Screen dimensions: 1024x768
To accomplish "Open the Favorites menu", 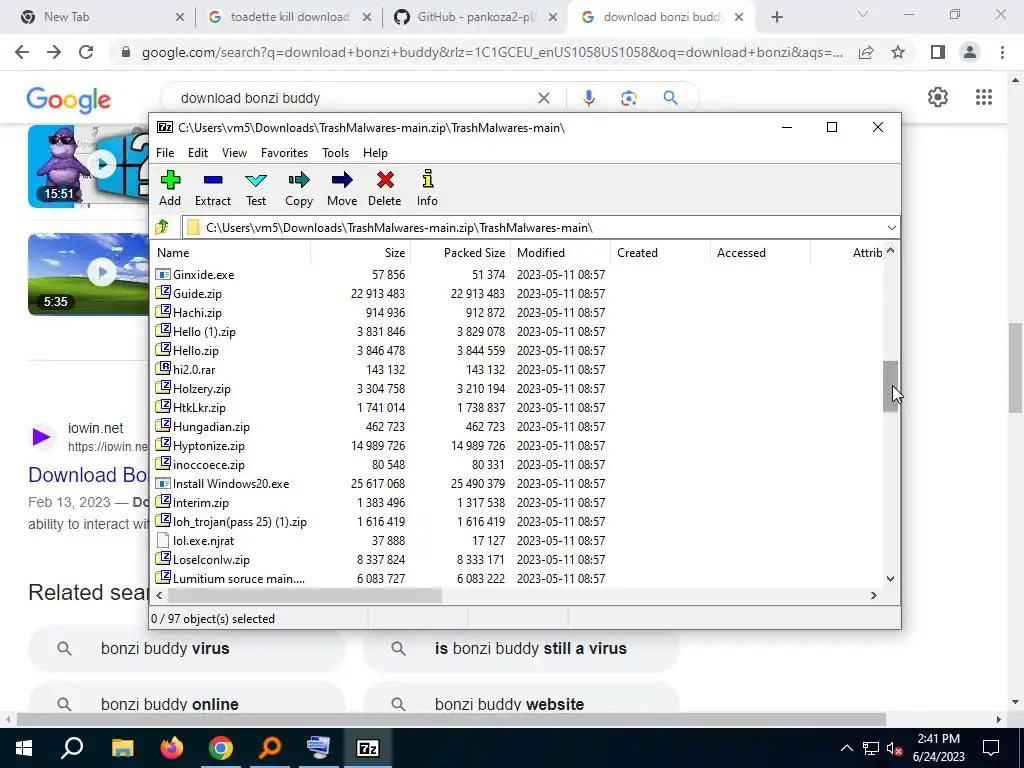I will (x=284, y=153).
